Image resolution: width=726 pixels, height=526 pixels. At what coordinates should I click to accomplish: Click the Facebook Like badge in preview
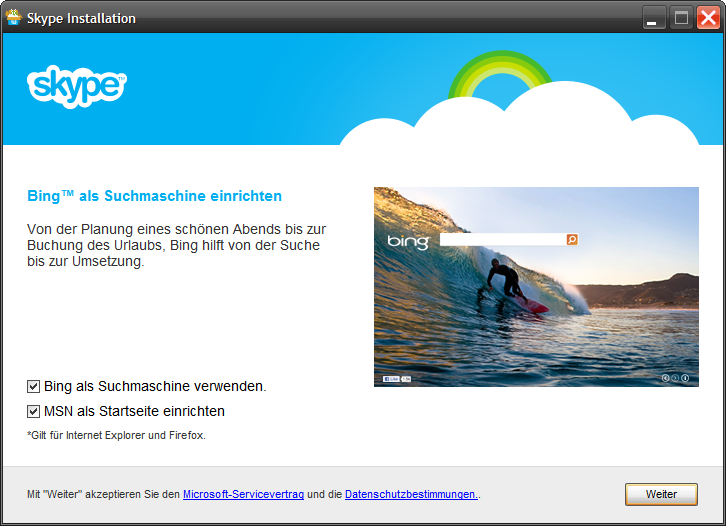[x=391, y=379]
